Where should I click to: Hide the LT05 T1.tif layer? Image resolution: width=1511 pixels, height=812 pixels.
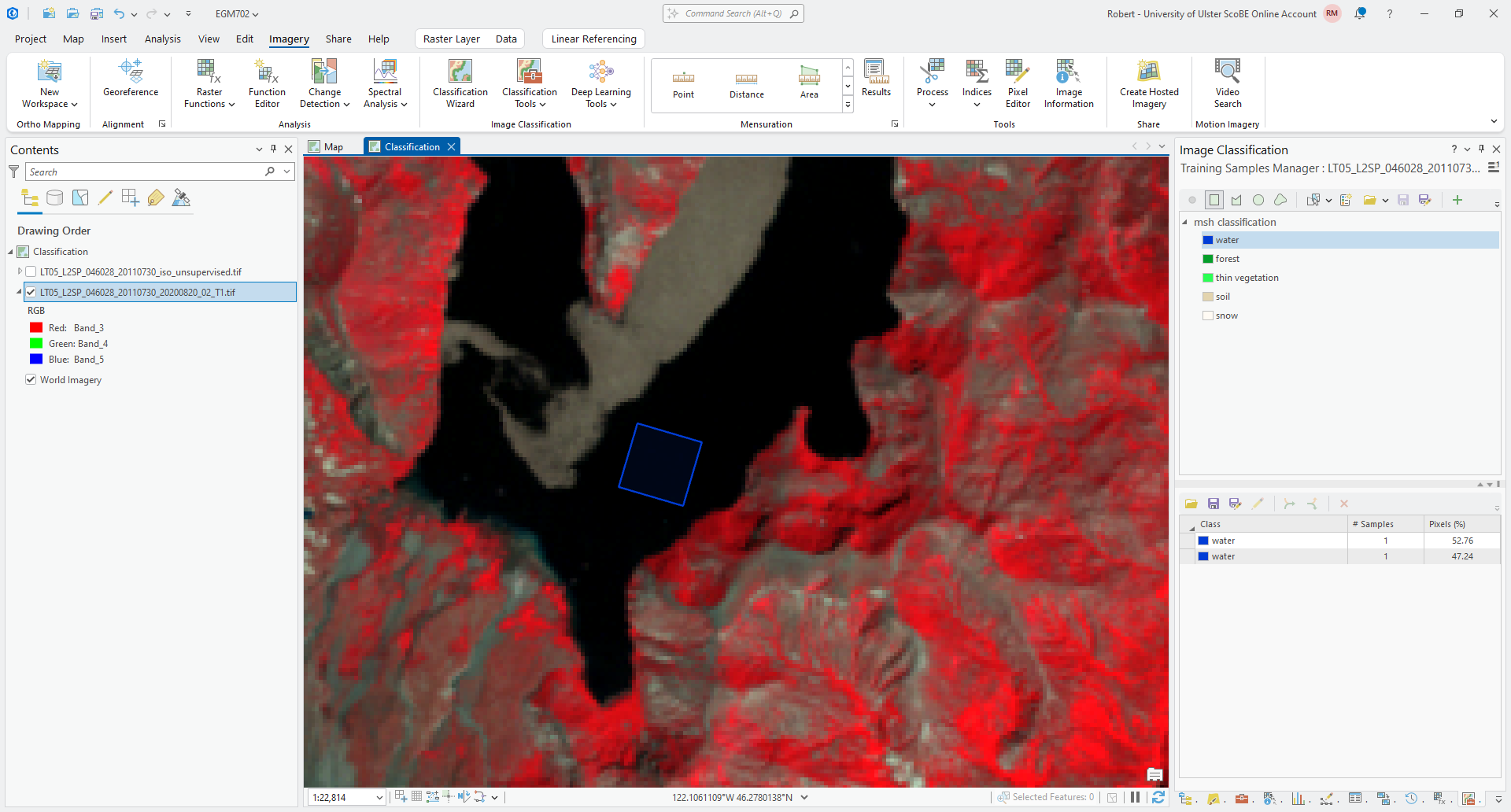[31, 293]
